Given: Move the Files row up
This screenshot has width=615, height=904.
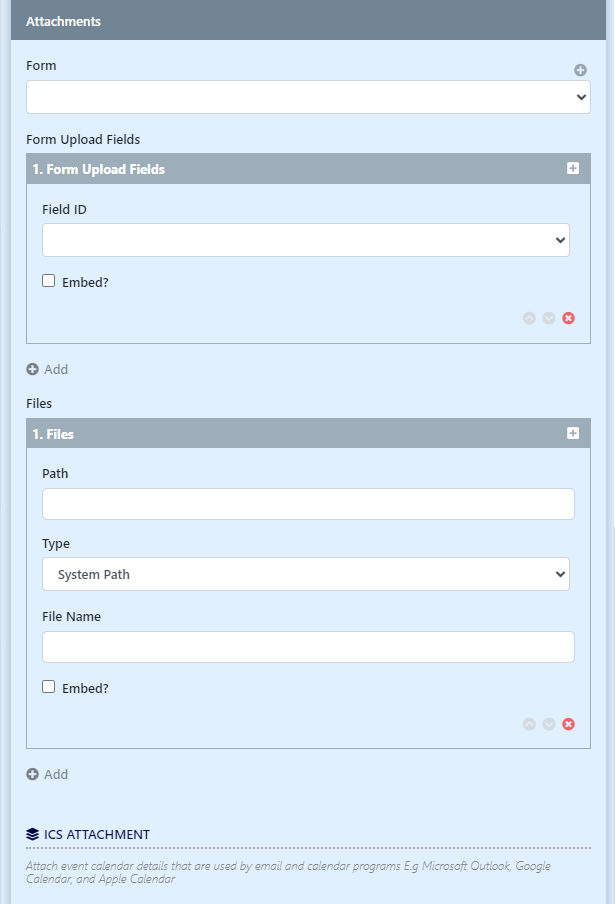Looking at the screenshot, I should tap(529, 724).
